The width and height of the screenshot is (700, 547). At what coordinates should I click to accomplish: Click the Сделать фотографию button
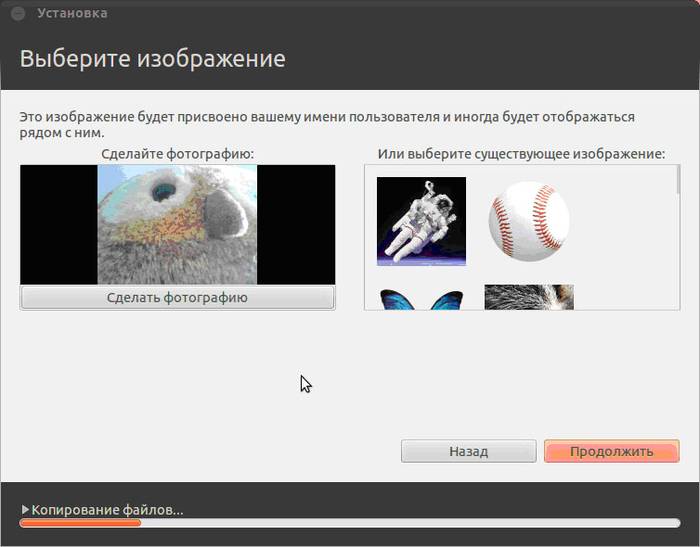(177, 297)
